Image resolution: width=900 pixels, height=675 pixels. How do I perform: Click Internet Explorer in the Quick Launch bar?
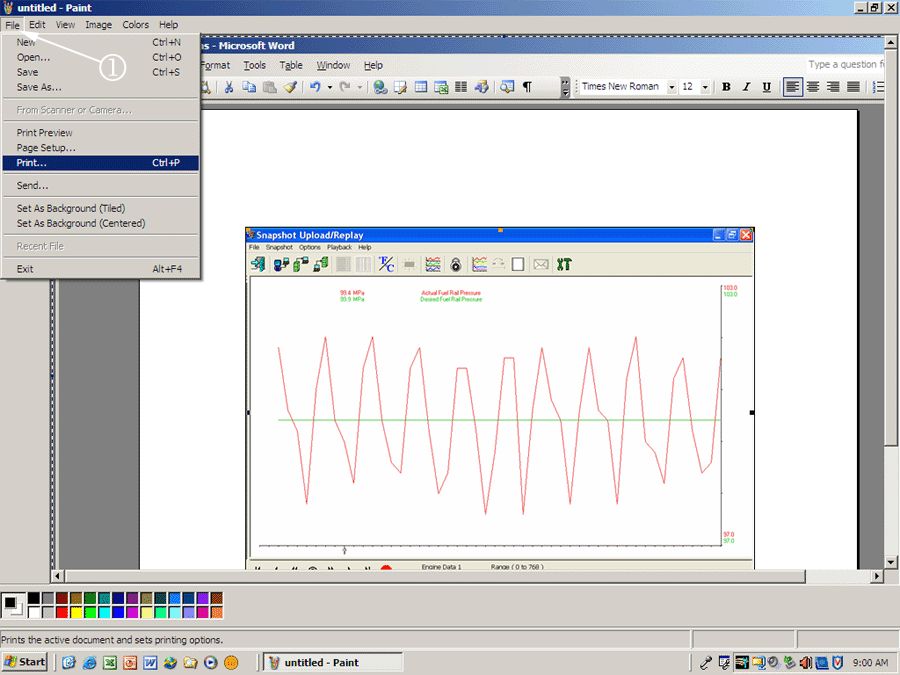(x=89, y=662)
